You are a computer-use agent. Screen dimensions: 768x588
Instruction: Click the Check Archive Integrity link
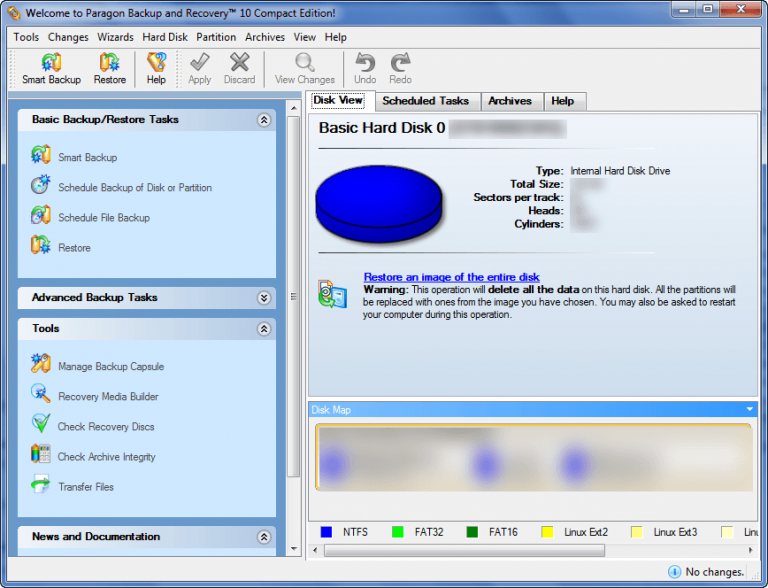click(x=106, y=457)
